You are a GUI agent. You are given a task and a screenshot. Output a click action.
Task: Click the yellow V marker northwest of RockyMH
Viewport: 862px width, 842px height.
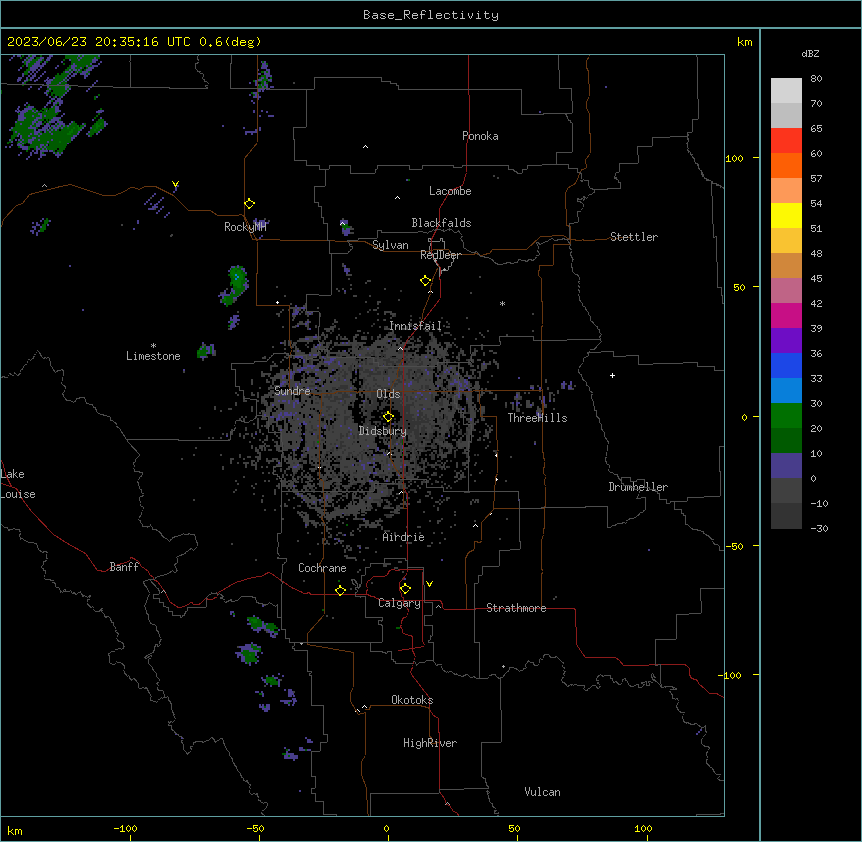click(x=175, y=184)
